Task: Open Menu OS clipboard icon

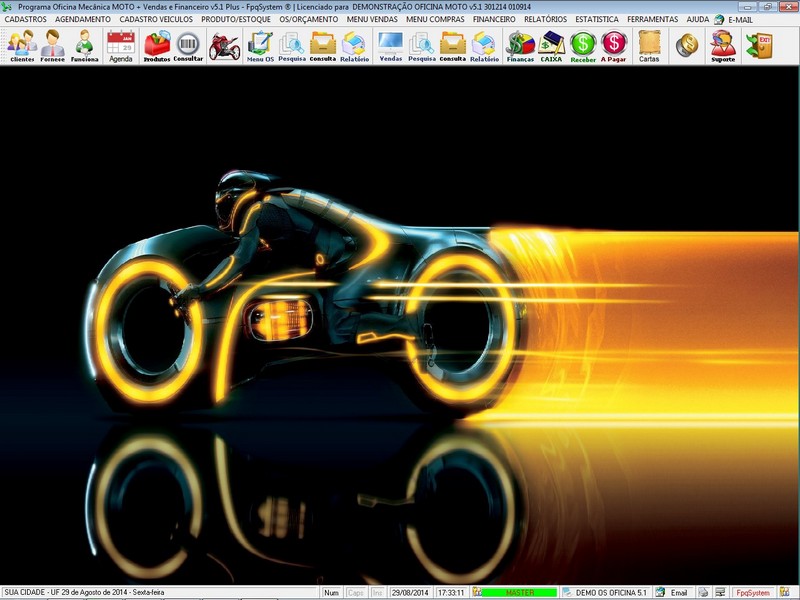Action: [x=260, y=46]
